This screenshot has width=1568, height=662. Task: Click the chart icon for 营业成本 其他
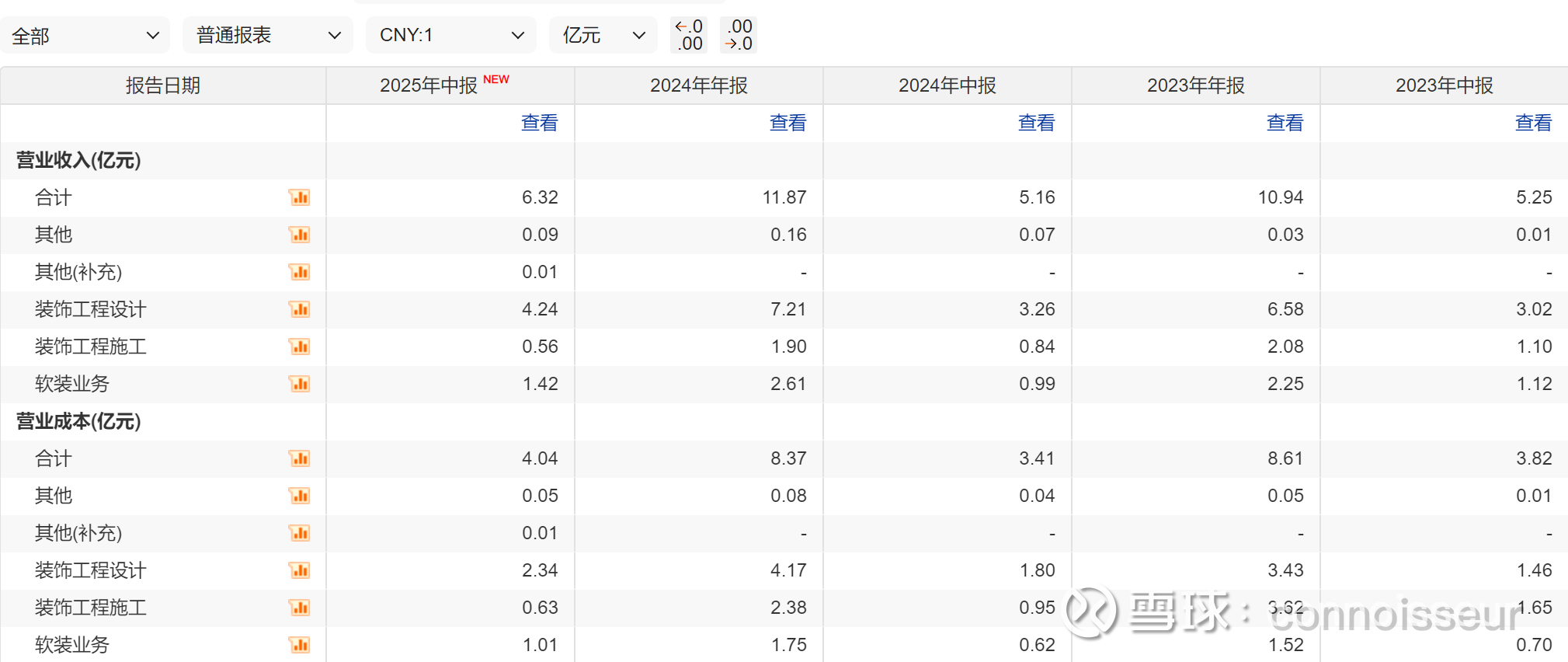tap(299, 496)
